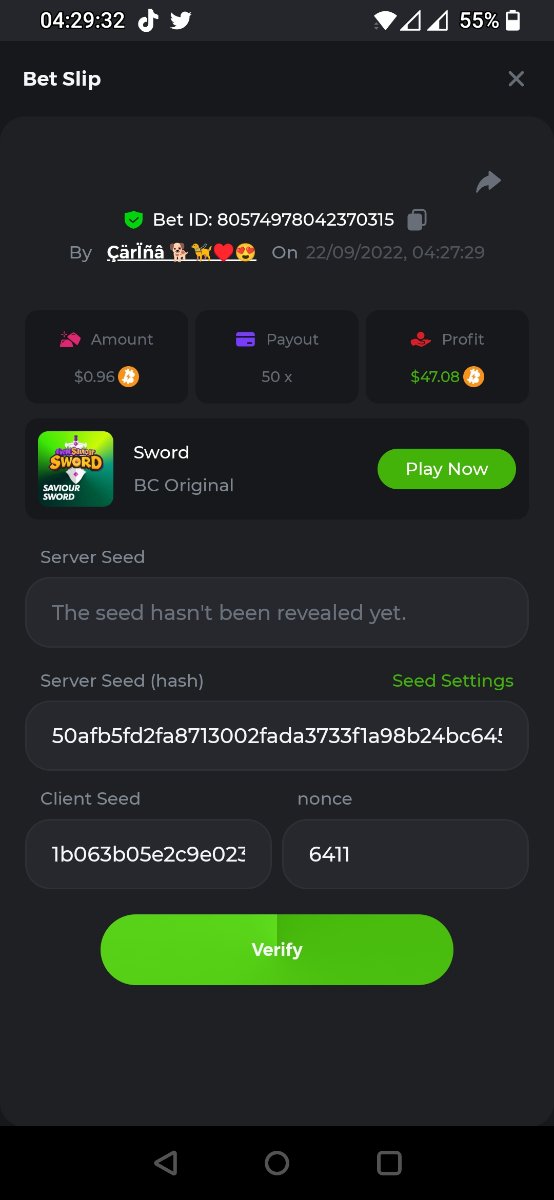Viewport: 554px width, 1200px height.
Task: Close the Bet Slip panel
Action: tap(516, 79)
